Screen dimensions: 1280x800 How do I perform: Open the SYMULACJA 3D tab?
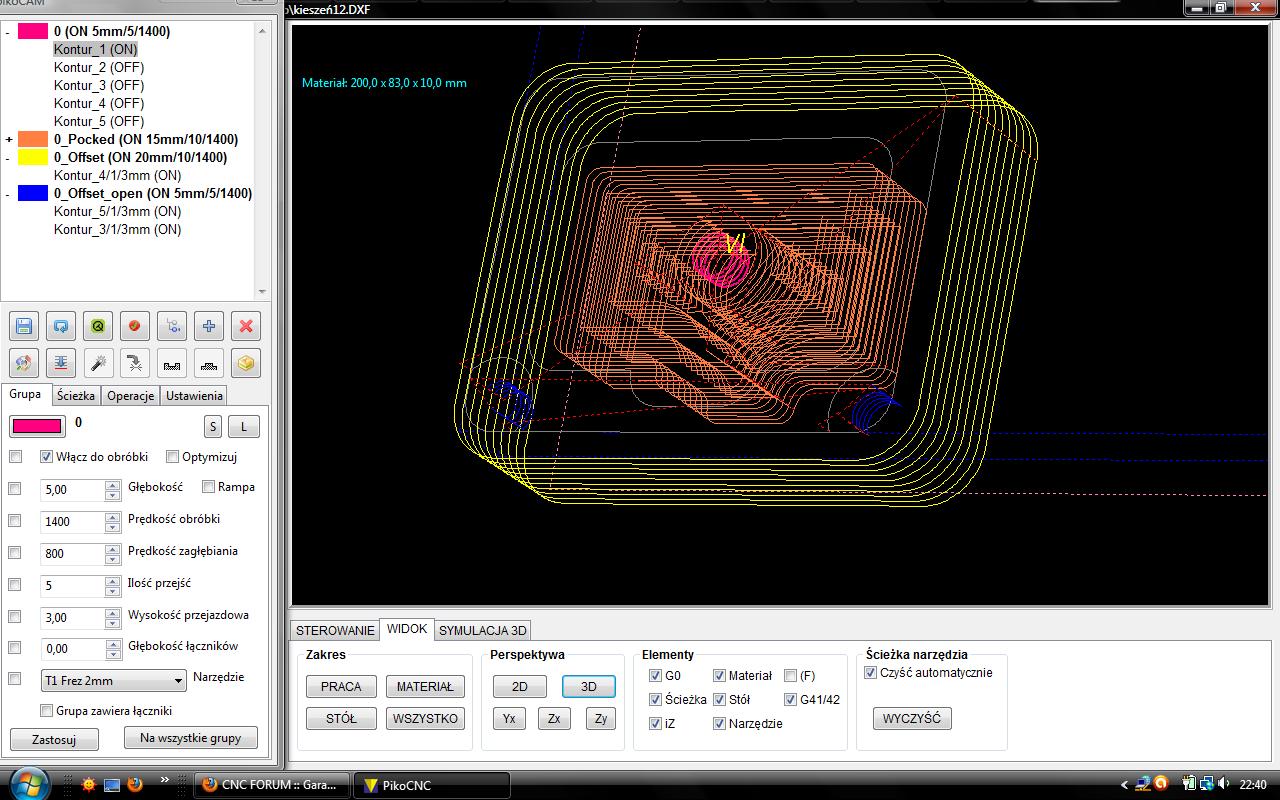[x=483, y=630]
